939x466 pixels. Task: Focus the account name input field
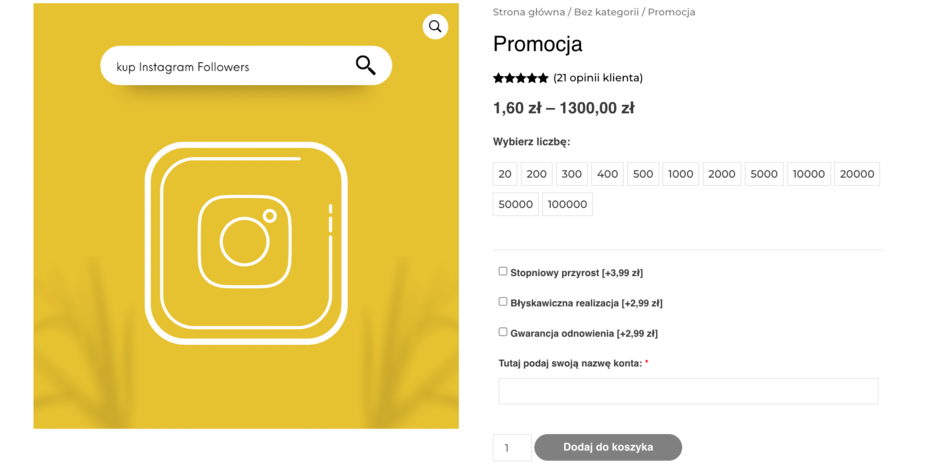[x=688, y=391]
